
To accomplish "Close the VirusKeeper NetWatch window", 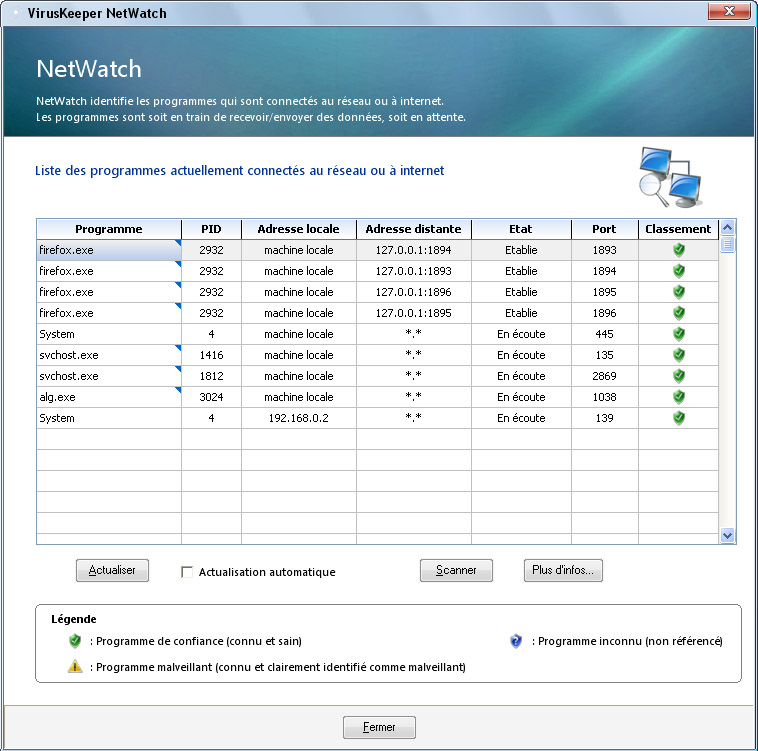I will pos(729,11).
